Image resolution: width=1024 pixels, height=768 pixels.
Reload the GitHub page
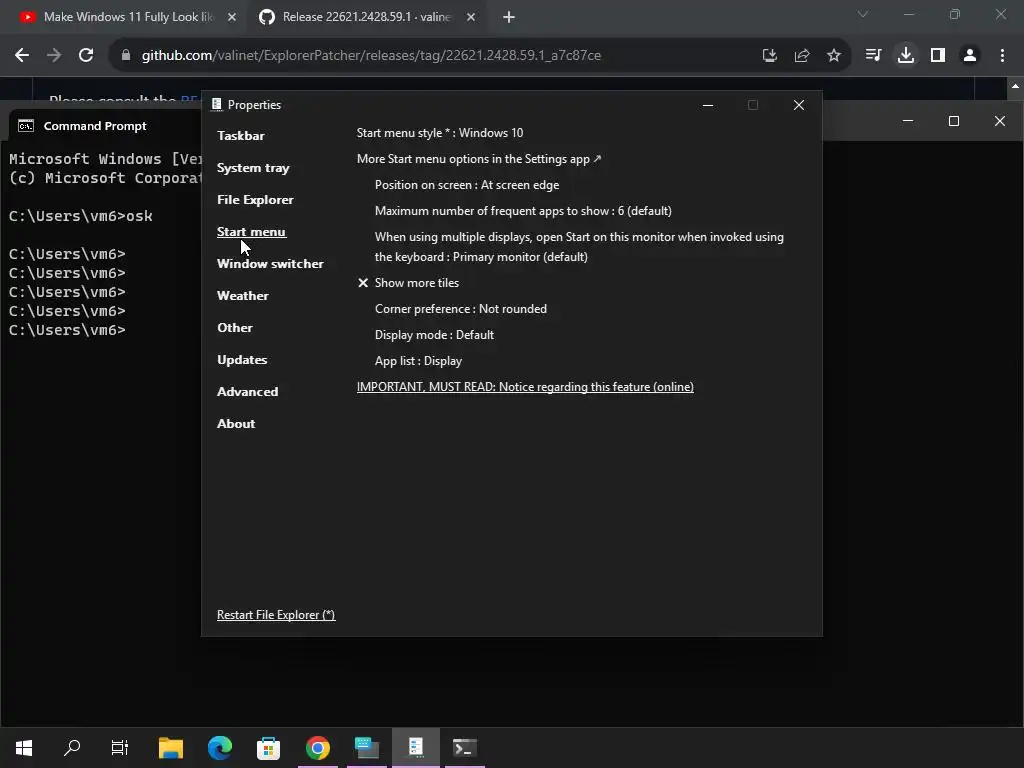tap(86, 56)
